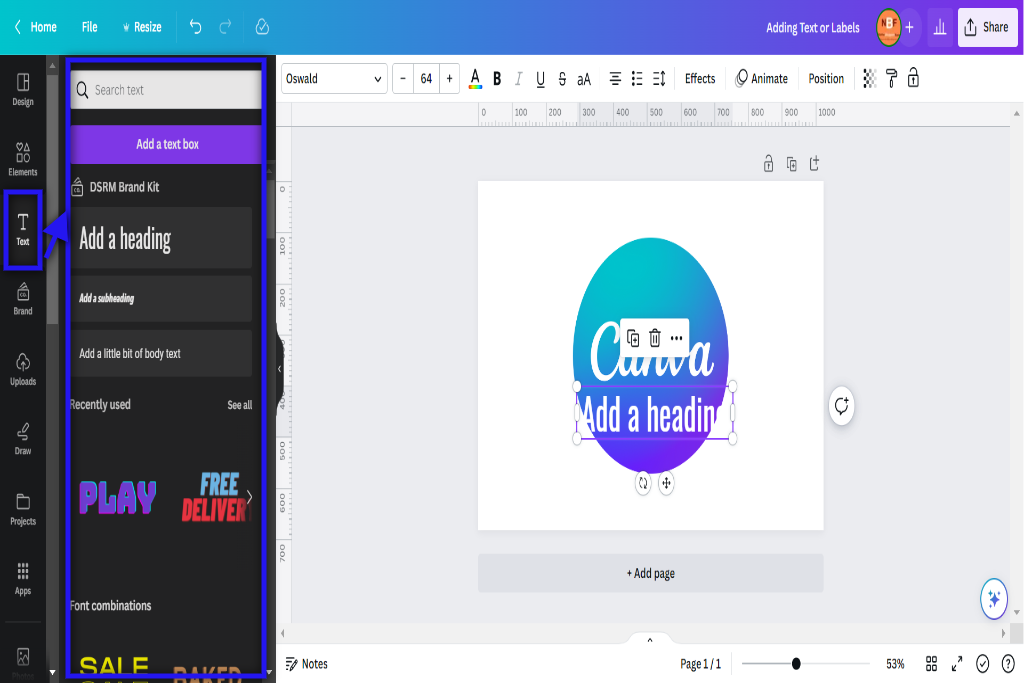Click the Adding Text or Labels title
The image size is (1024, 683).
point(812,27)
